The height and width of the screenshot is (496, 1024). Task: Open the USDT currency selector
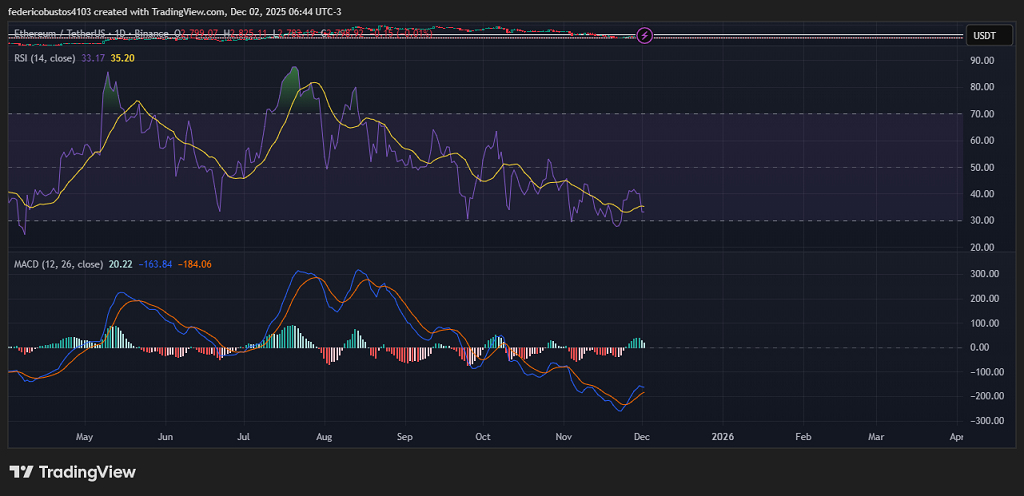984,36
